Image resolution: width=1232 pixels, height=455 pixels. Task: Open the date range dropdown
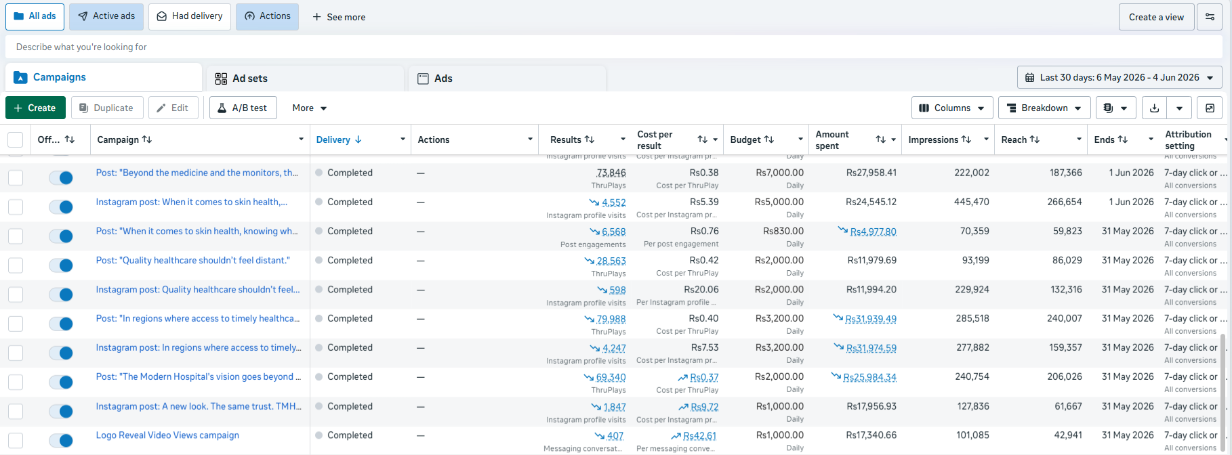click(x=1120, y=77)
